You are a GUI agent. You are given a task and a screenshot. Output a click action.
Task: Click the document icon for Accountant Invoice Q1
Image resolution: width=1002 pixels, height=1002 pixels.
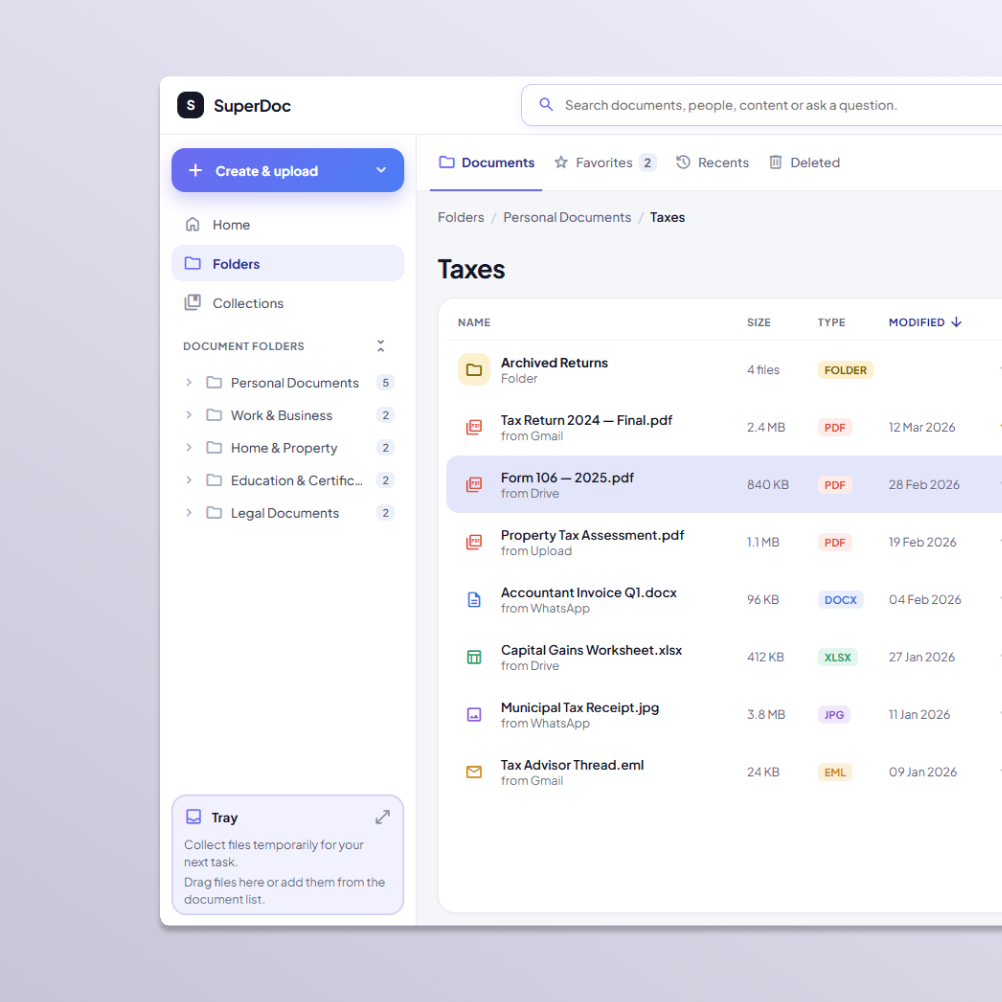(474, 599)
